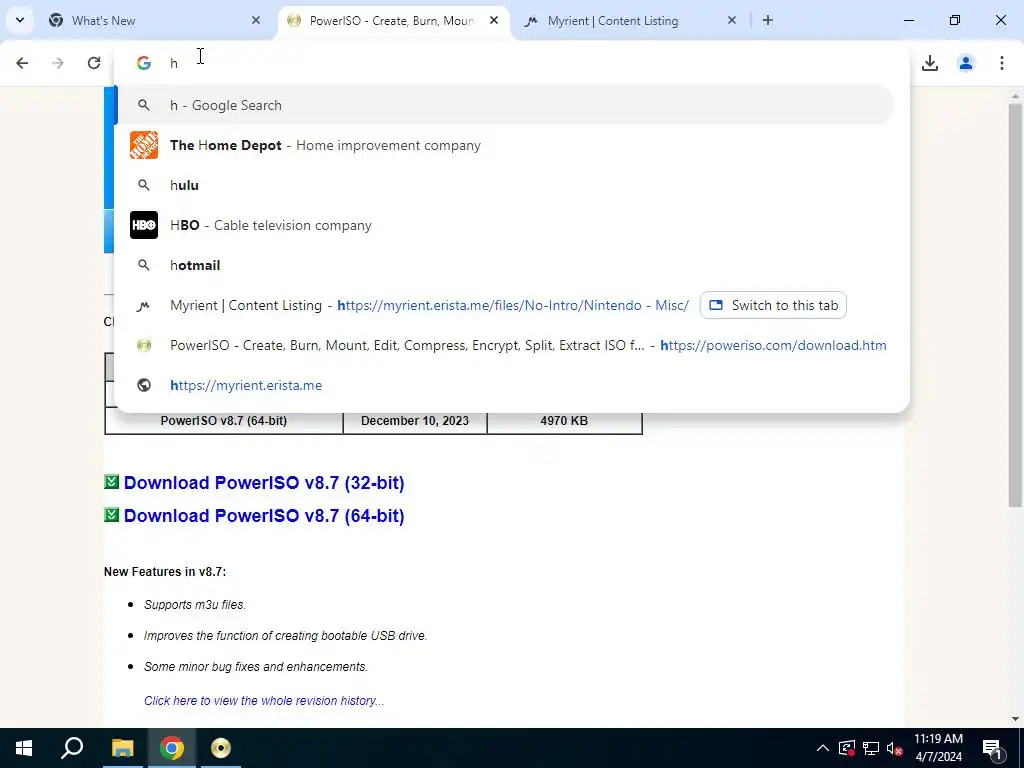The height and width of the screenshot is (768, 1024).
Task: Click Download PowerISO v8.7 (64-bit) link
Action: [x=264, y=516]
